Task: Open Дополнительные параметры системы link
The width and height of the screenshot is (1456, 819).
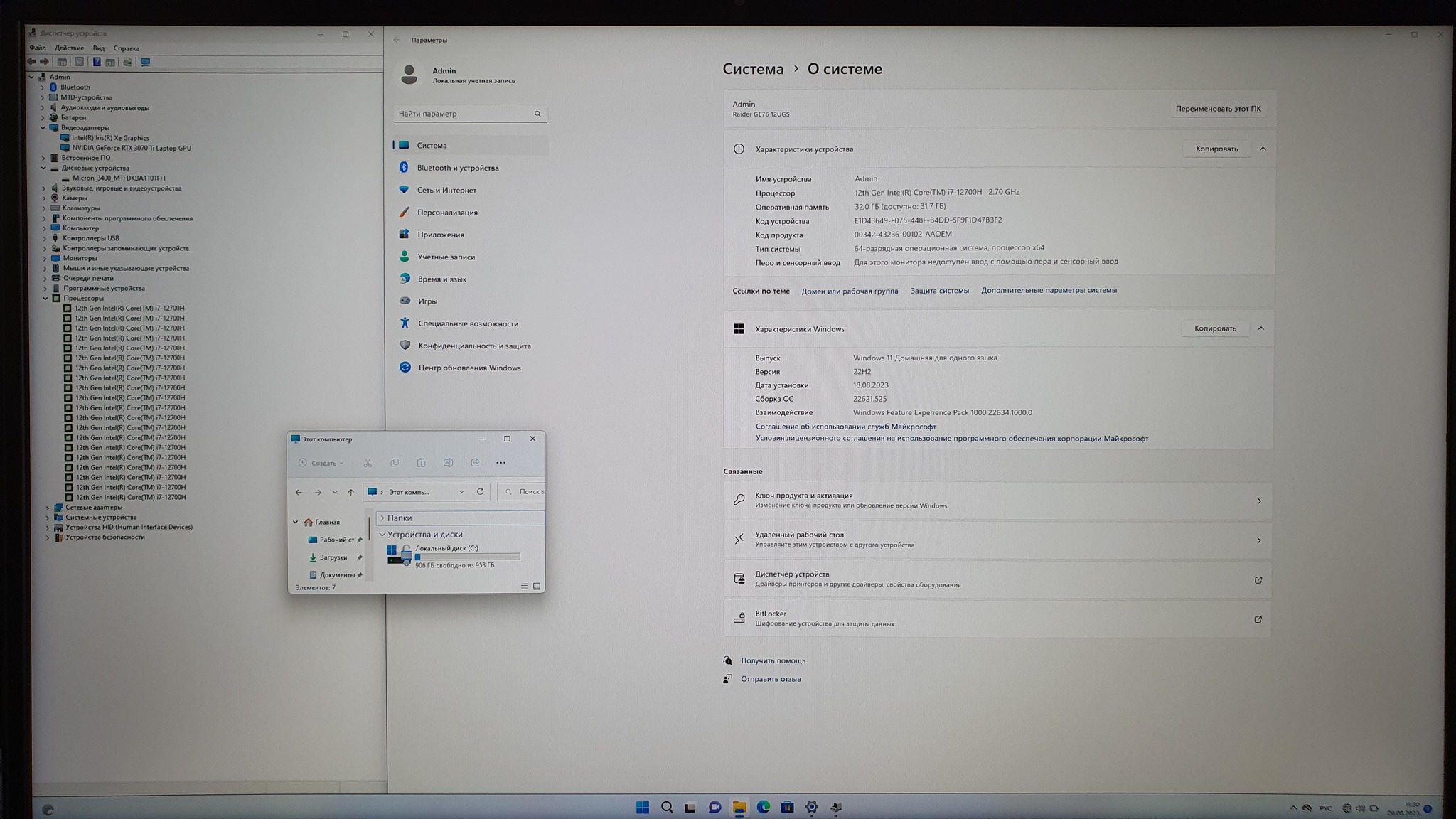Action: point(1049,290)
